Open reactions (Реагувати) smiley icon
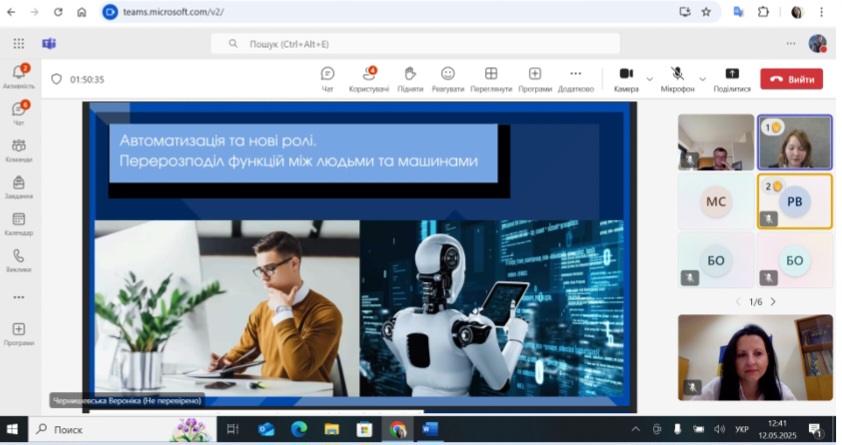842x445 pixels. point(448,74)
